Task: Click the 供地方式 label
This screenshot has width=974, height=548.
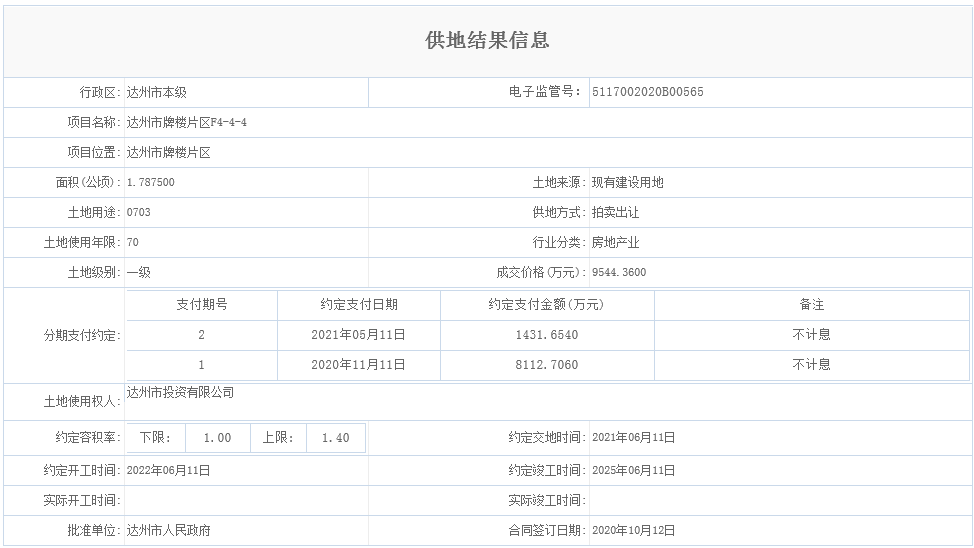Action: (x=559, y=212)
